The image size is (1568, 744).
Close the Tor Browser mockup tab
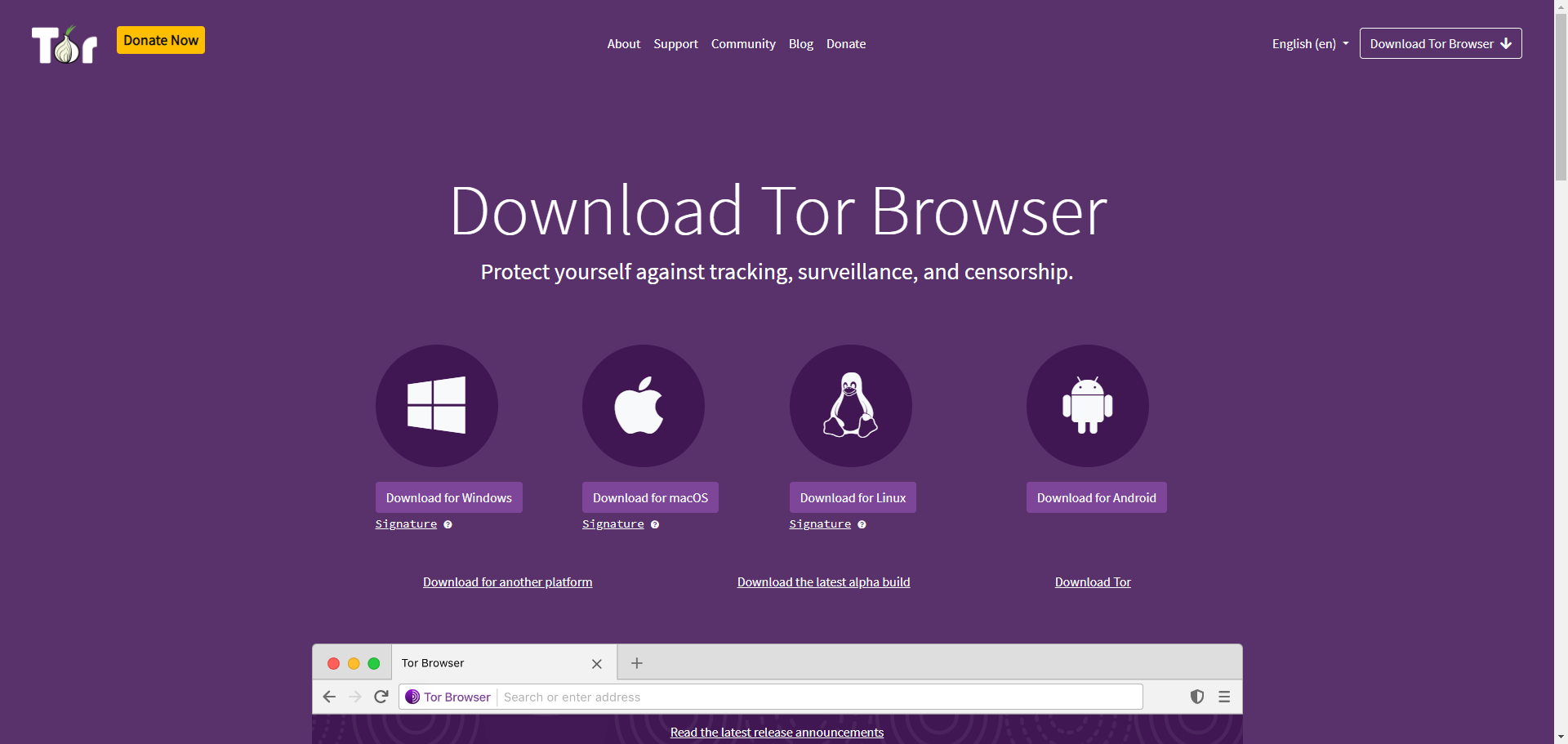tap(597, 664)
